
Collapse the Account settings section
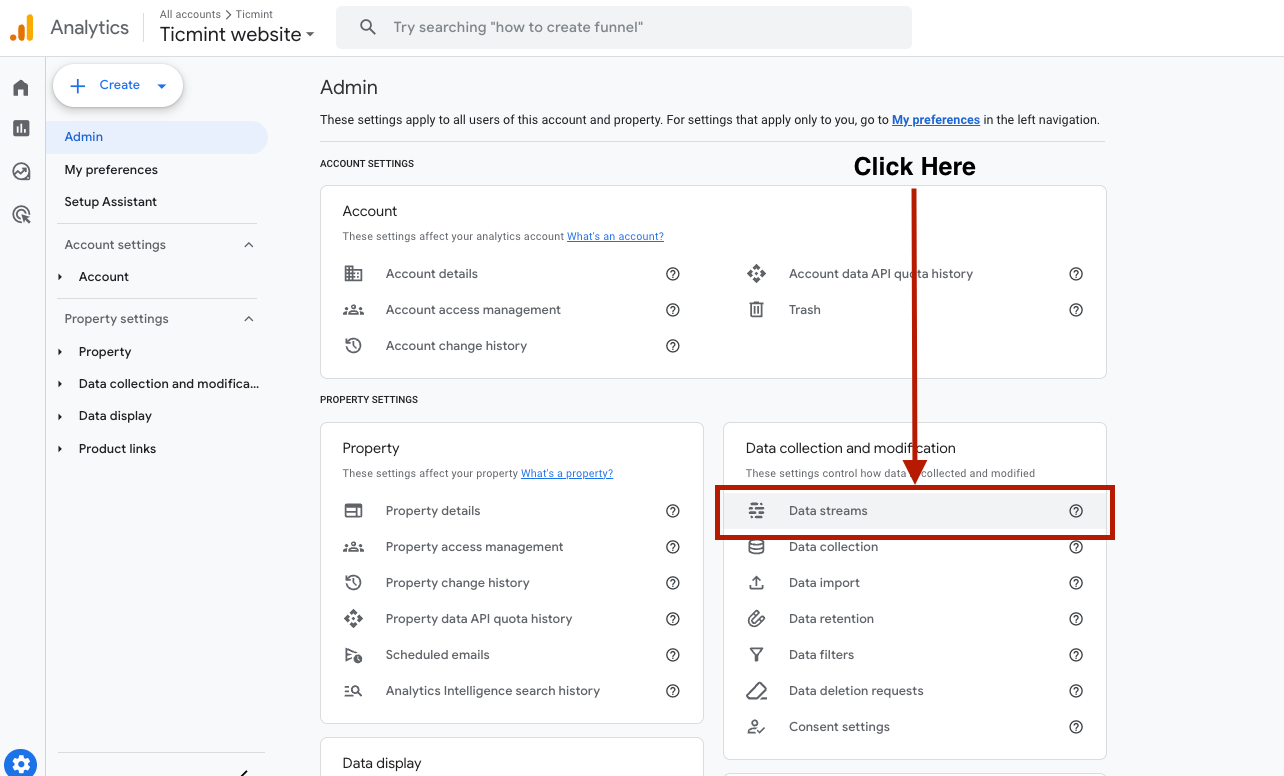pyautogui.click(x=249, y=245)
